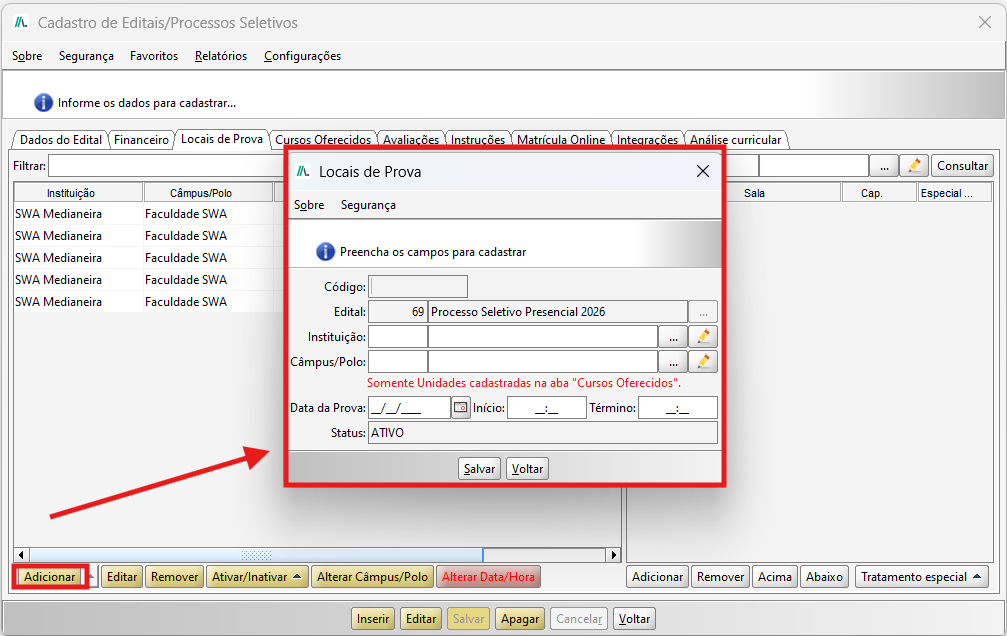
Task: Click the app logo in Locais de Prova title bar
Action: [x=303, y=172]
